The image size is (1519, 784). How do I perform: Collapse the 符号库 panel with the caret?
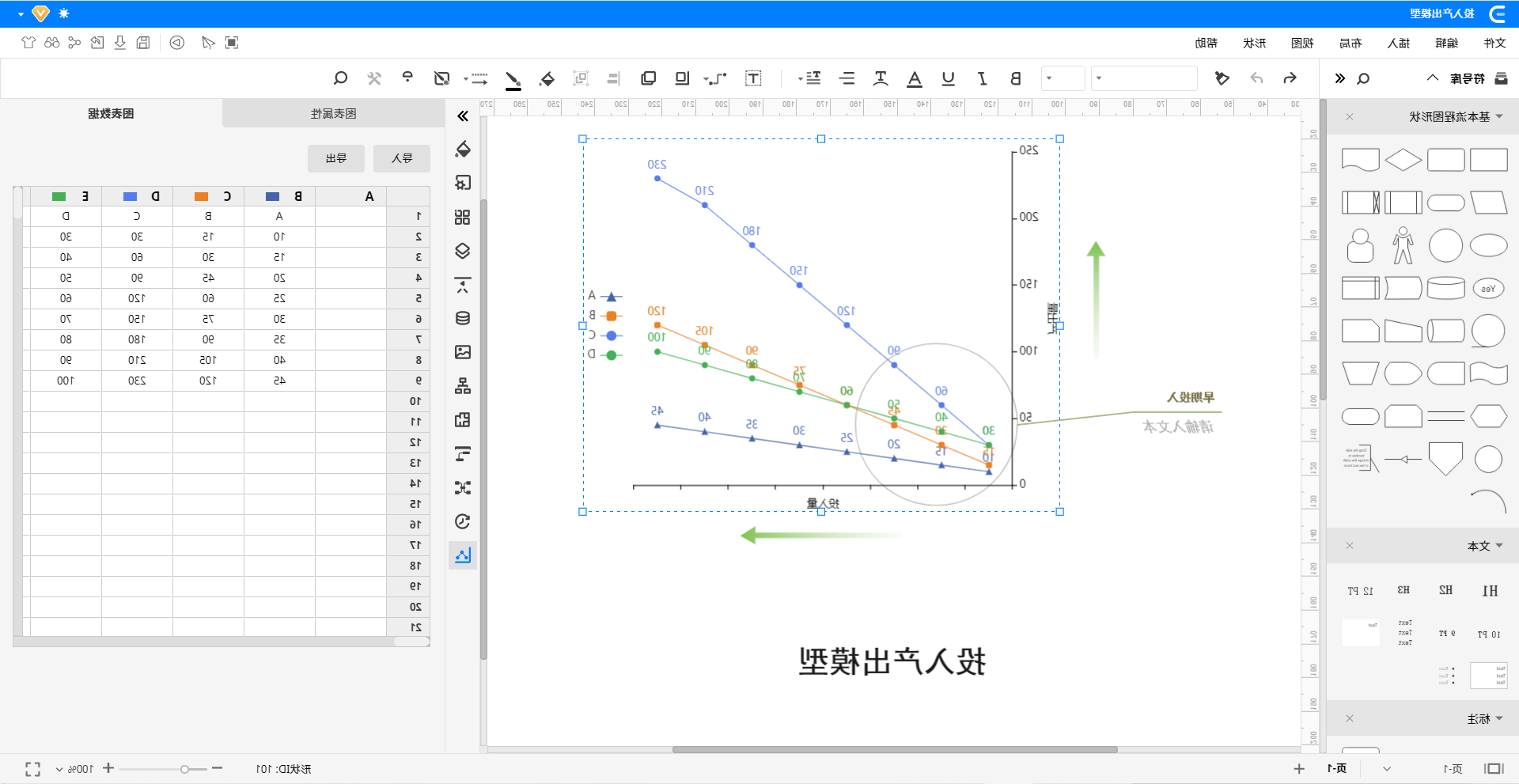point(1433,78)
